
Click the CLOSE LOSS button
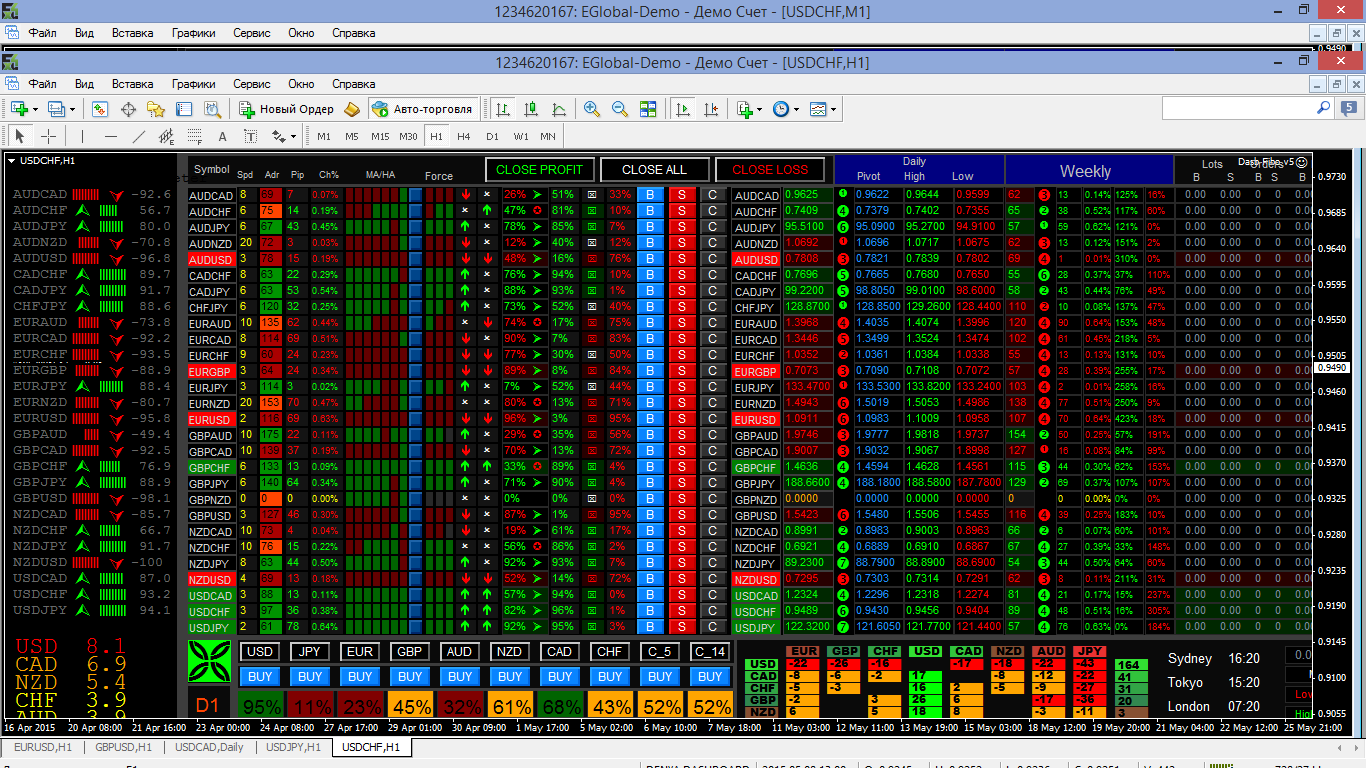[x=770, y=170]
